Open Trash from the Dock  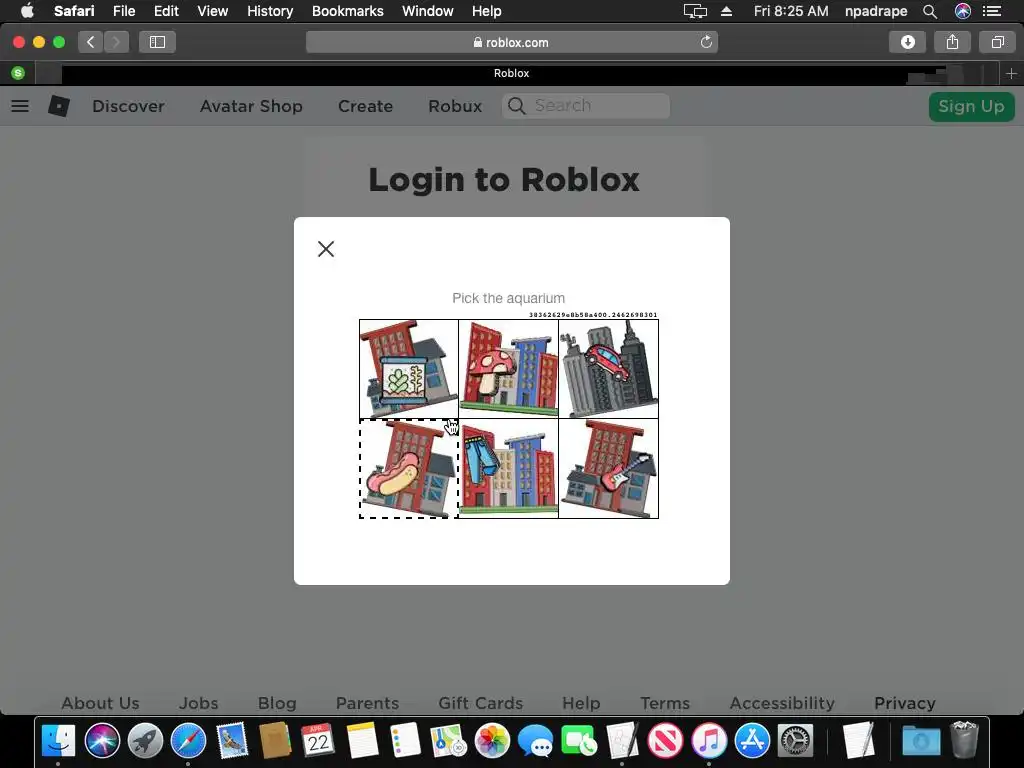tap(965, 739)
